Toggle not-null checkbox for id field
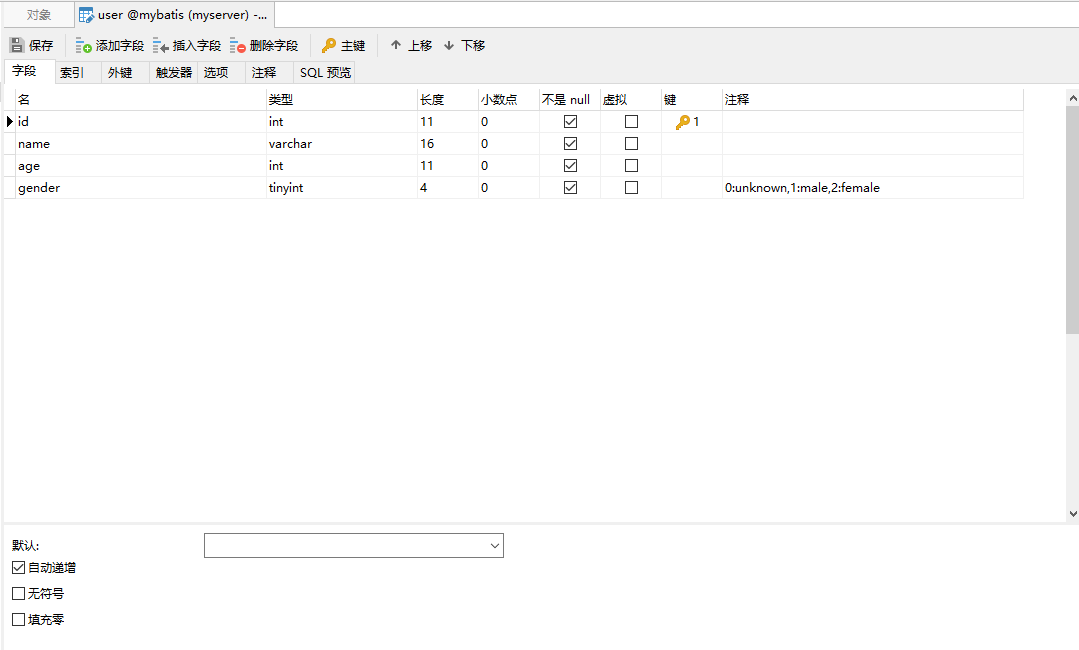Image resolution: width=1079 pixels, height=650 pixels. pyautogui.click(x=570, y=122)
